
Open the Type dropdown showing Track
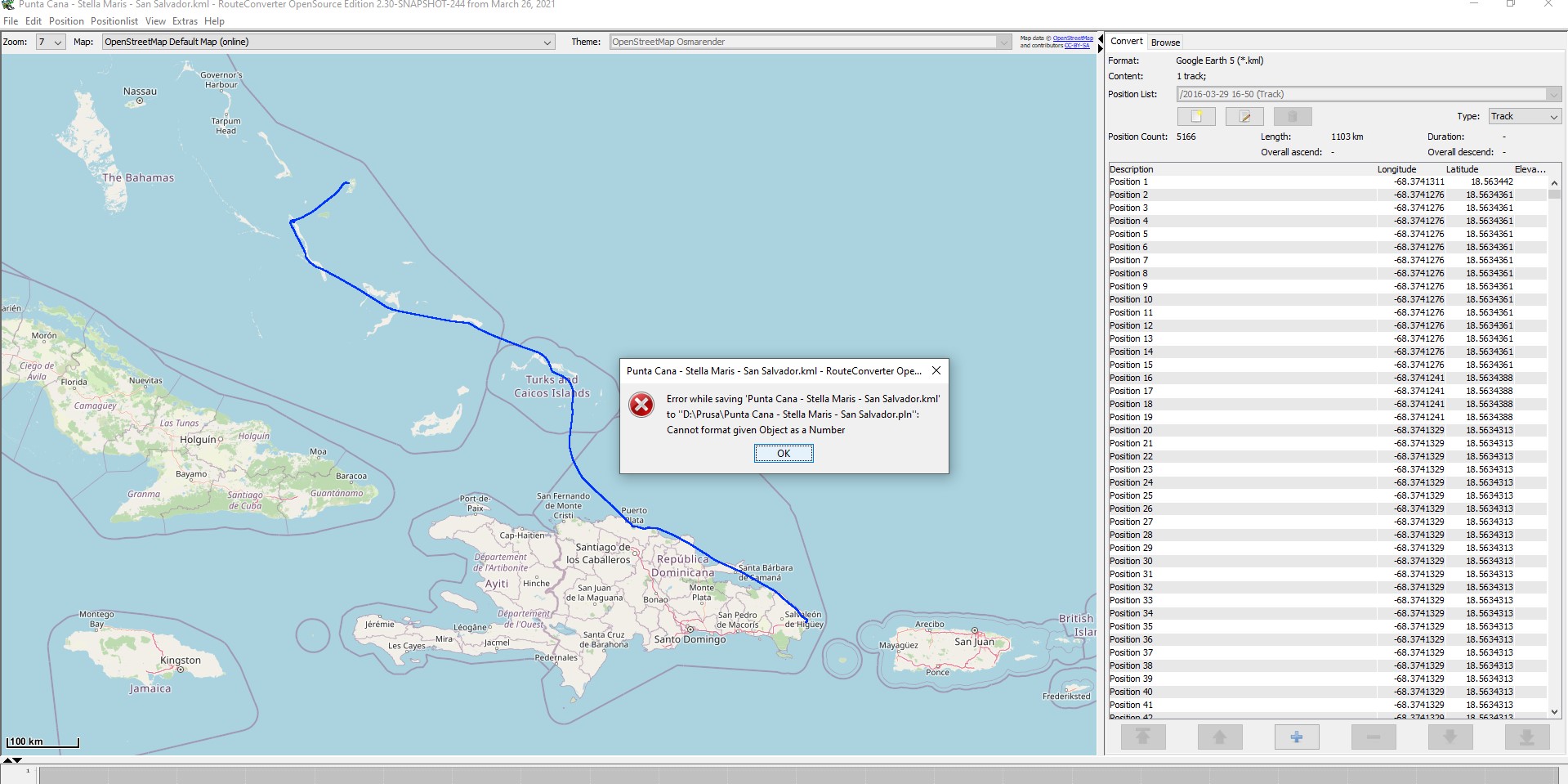[1524, 117]
